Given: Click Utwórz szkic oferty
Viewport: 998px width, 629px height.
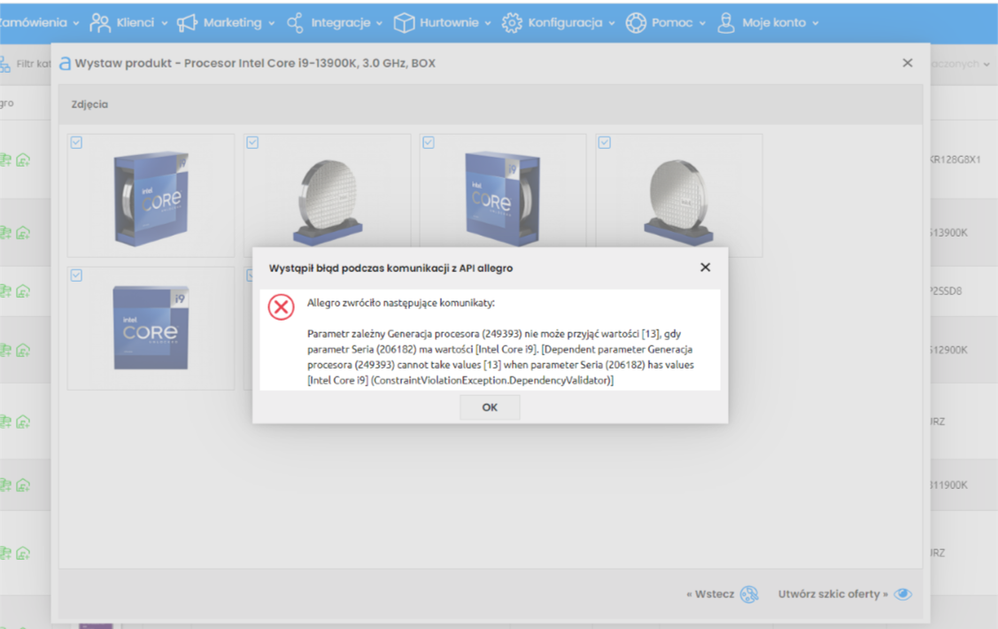Looking at the screenshot, I should point(833,594).
